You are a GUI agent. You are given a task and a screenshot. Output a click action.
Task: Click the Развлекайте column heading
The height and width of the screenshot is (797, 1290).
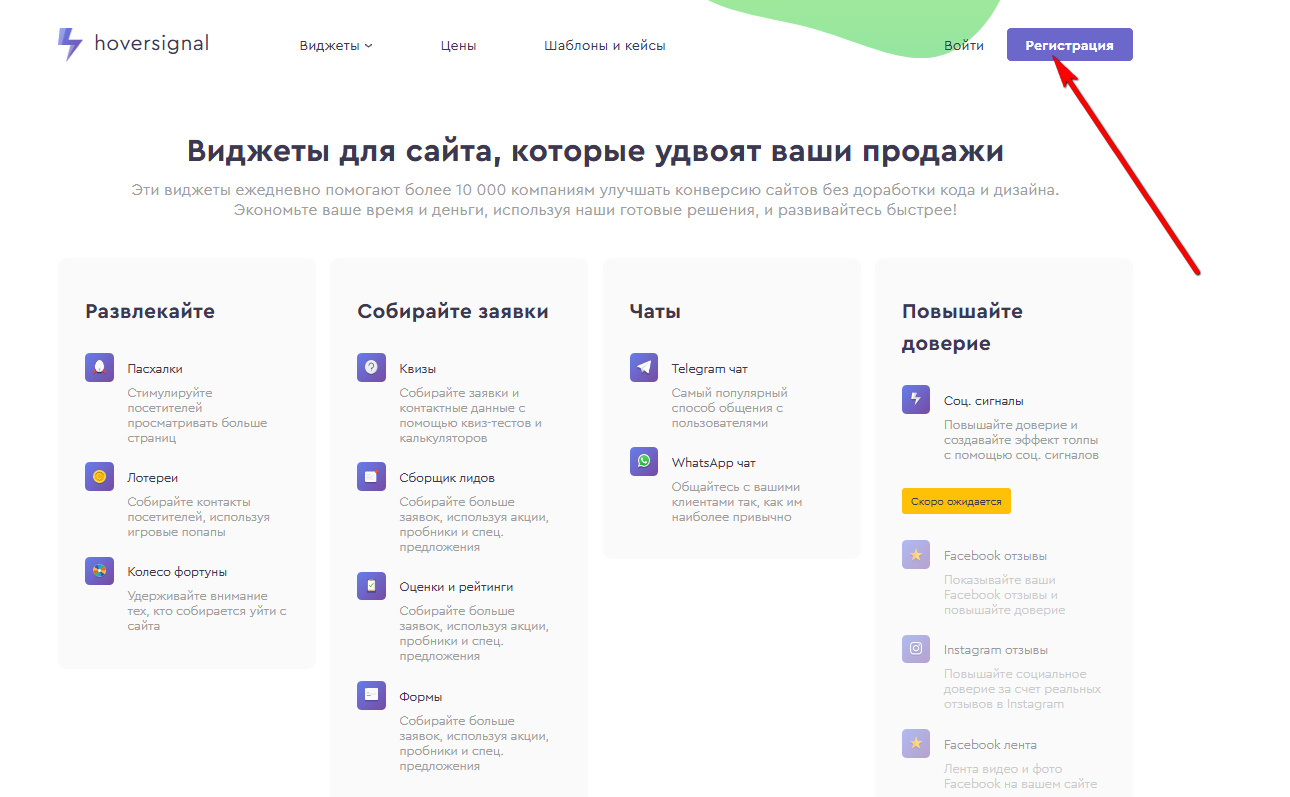pyautogui.click(x=150, y=311)
